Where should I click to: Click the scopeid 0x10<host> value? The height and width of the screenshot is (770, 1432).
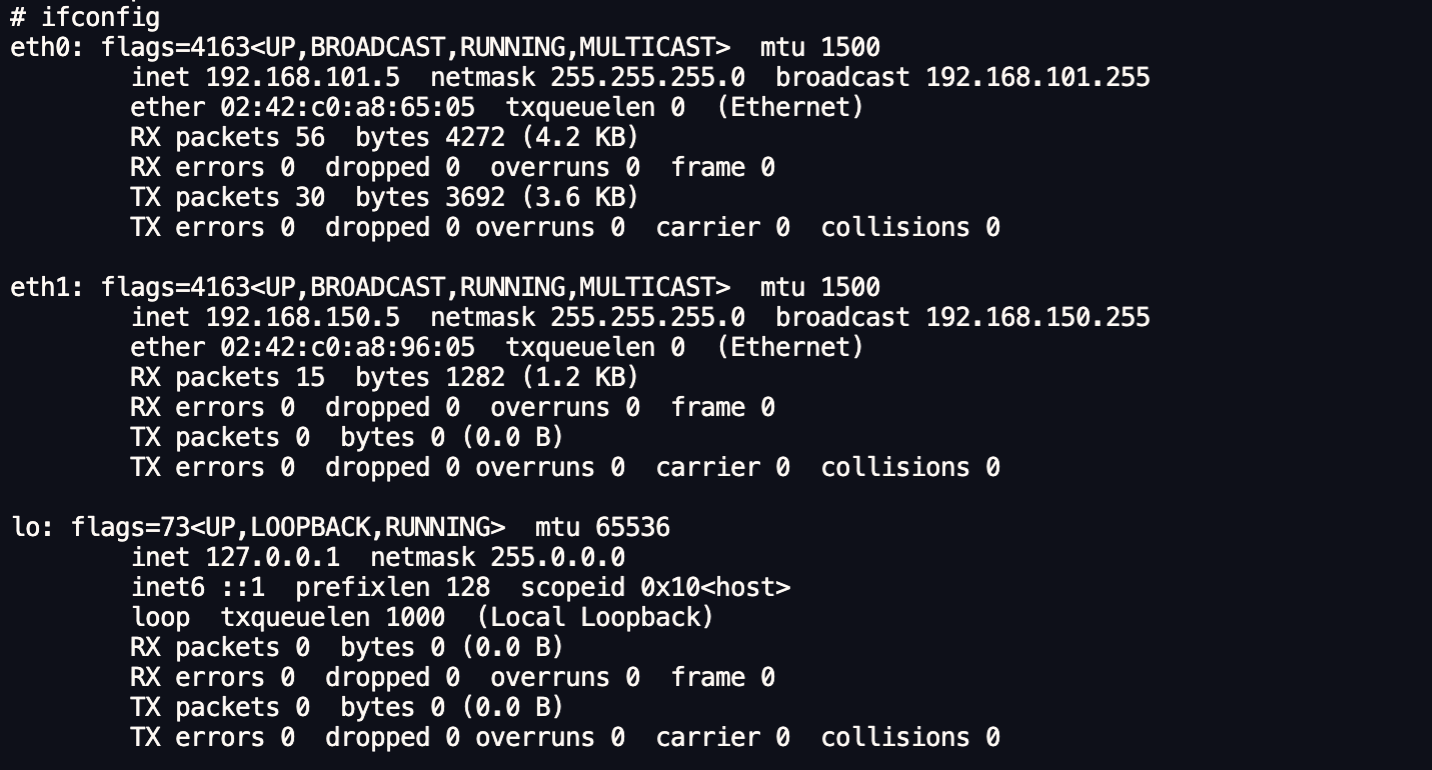[x=715, y=587]
